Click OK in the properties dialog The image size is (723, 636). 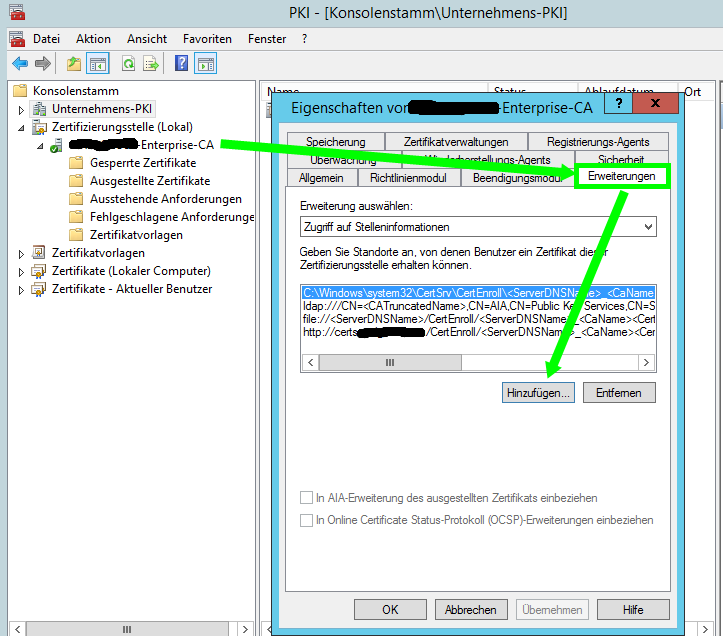(x=390, y=610)
